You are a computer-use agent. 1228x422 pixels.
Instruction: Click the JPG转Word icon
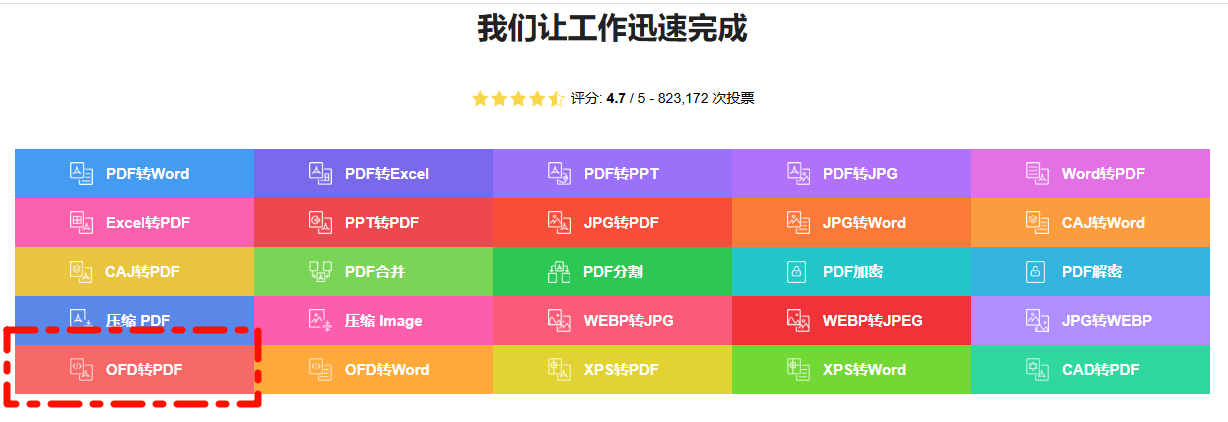pos(798,222)
